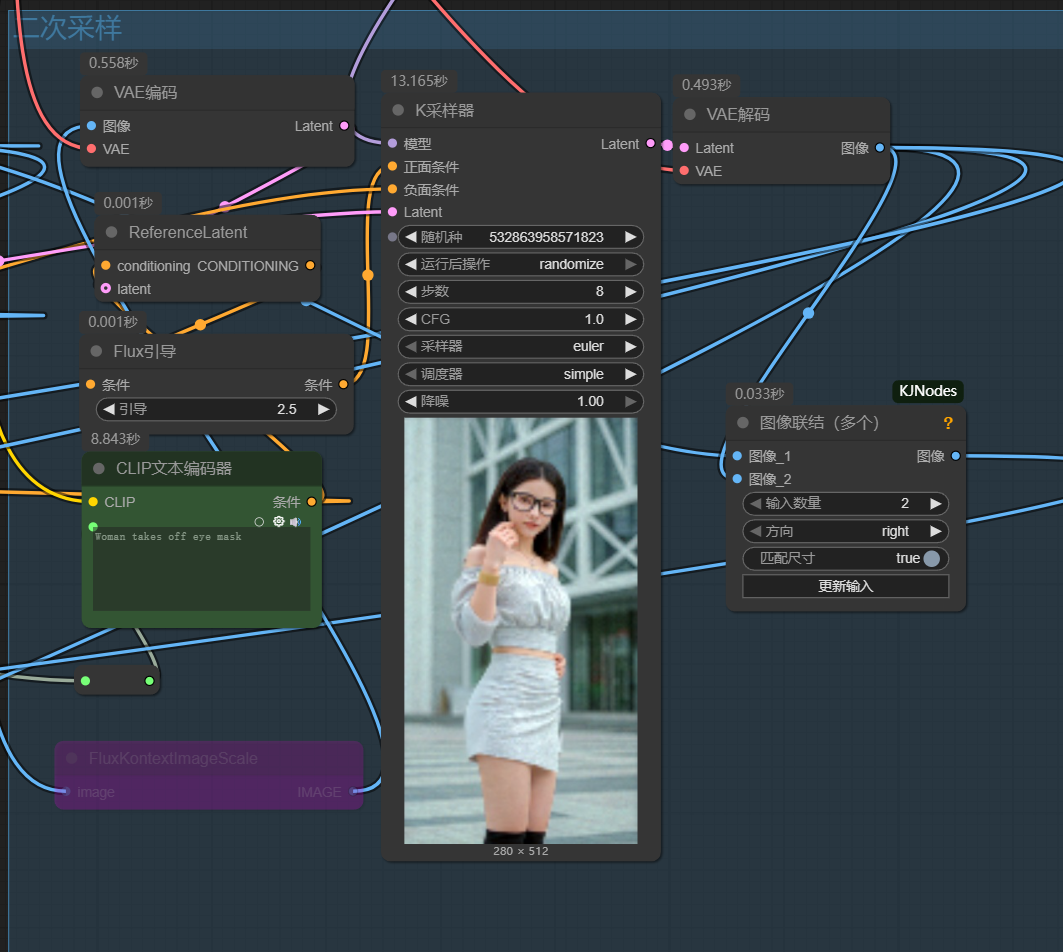Click the latent input port on ReferenceLatent node
The image size is (1063, 952).
[x=106, y=288]
